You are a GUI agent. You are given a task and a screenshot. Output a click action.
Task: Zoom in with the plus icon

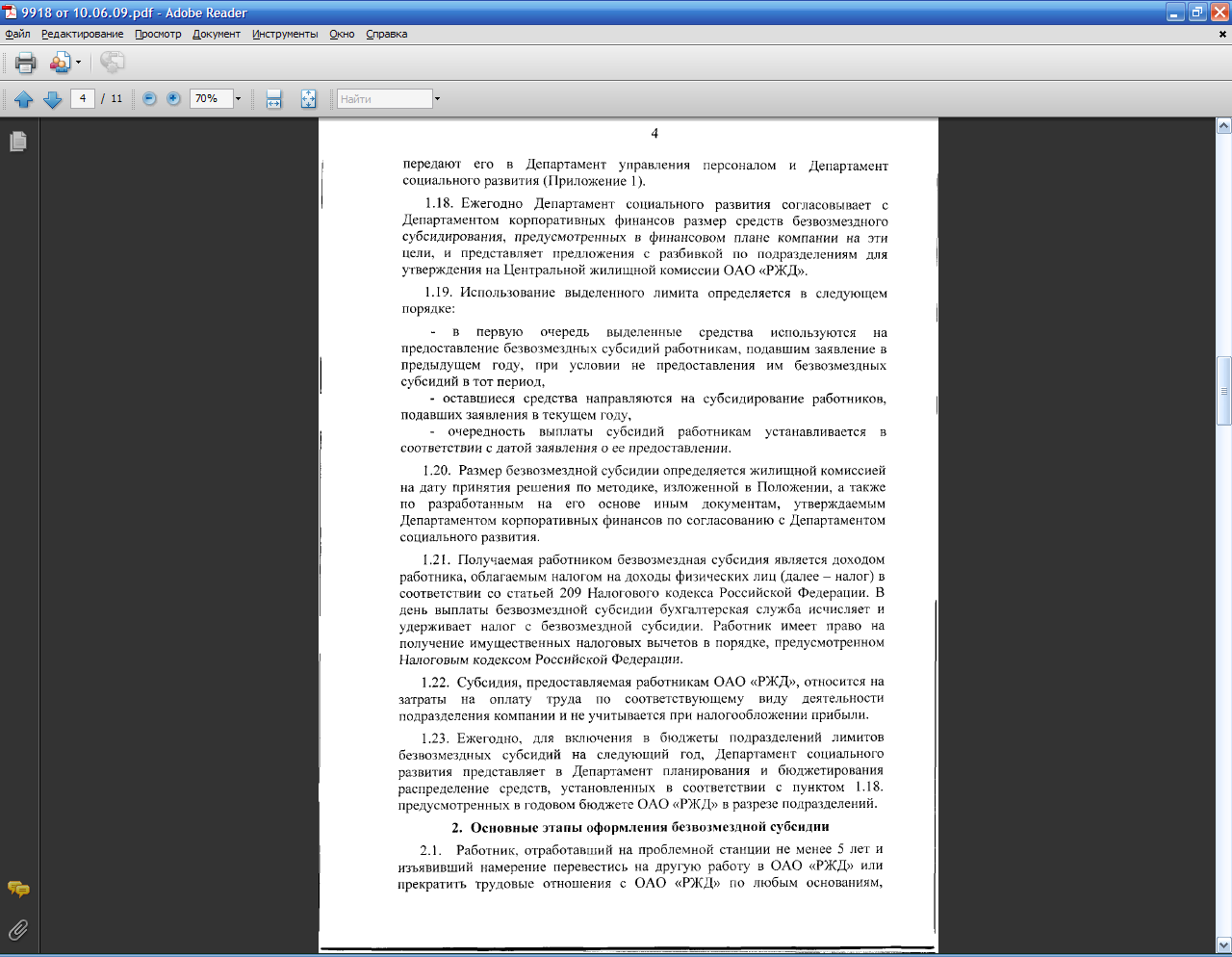173,98
